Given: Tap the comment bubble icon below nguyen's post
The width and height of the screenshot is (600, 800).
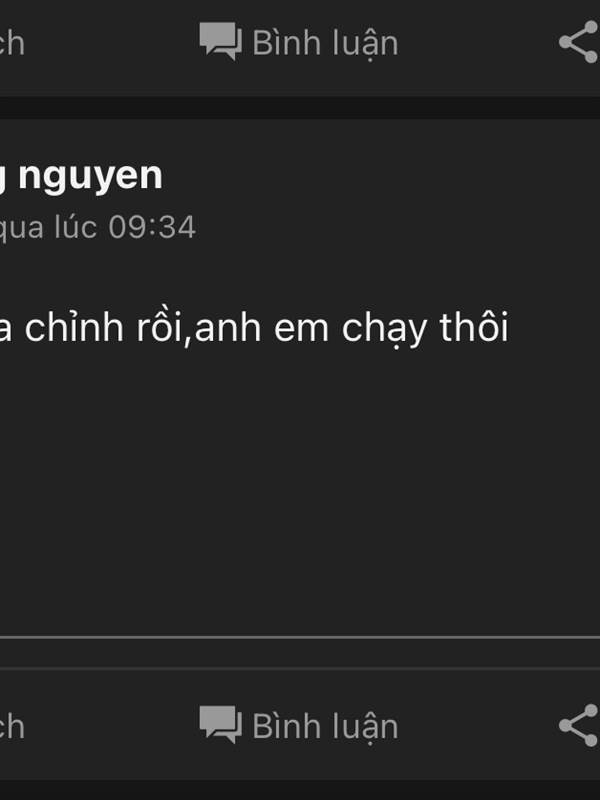Looking at the screenshot, I should (220, 724).
